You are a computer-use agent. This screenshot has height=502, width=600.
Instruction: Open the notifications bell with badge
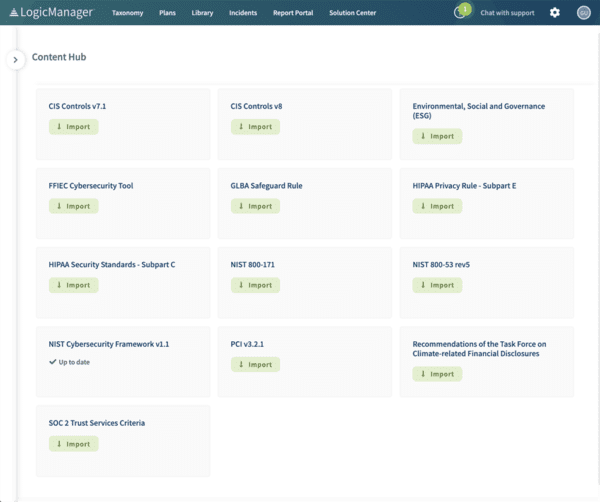click(461, 11)
